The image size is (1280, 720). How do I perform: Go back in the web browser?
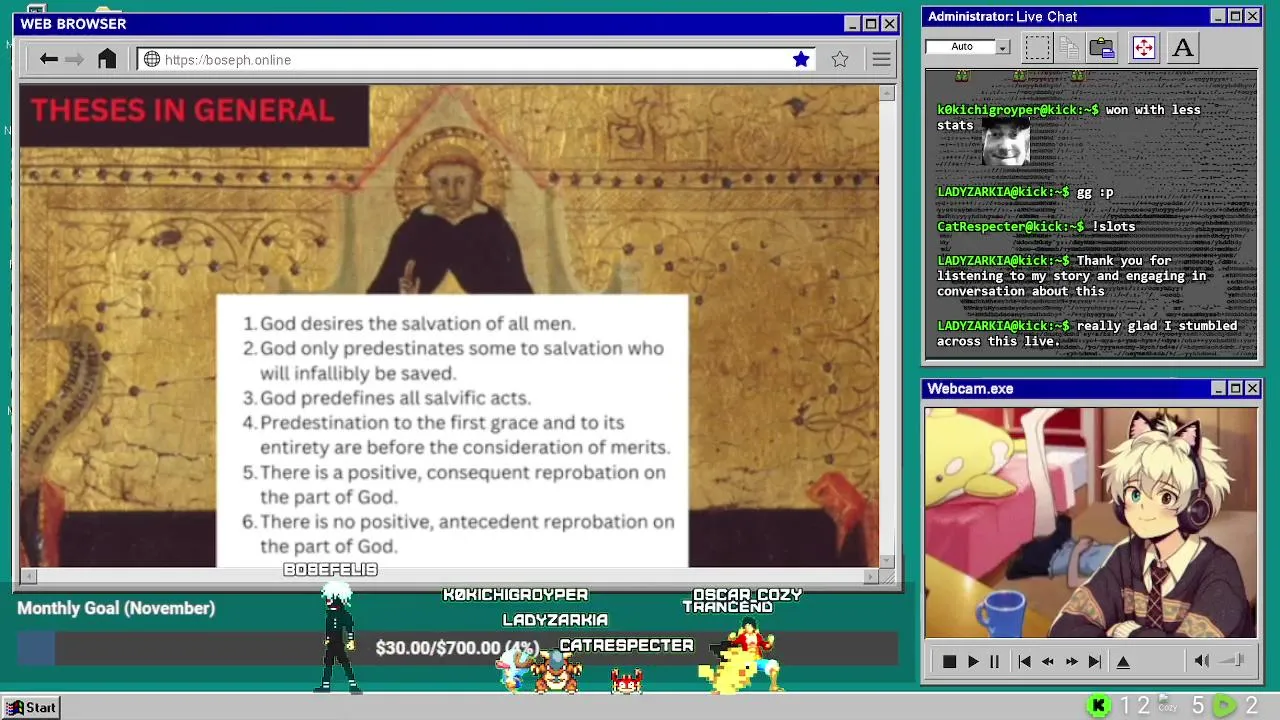(x=48, y=60)
